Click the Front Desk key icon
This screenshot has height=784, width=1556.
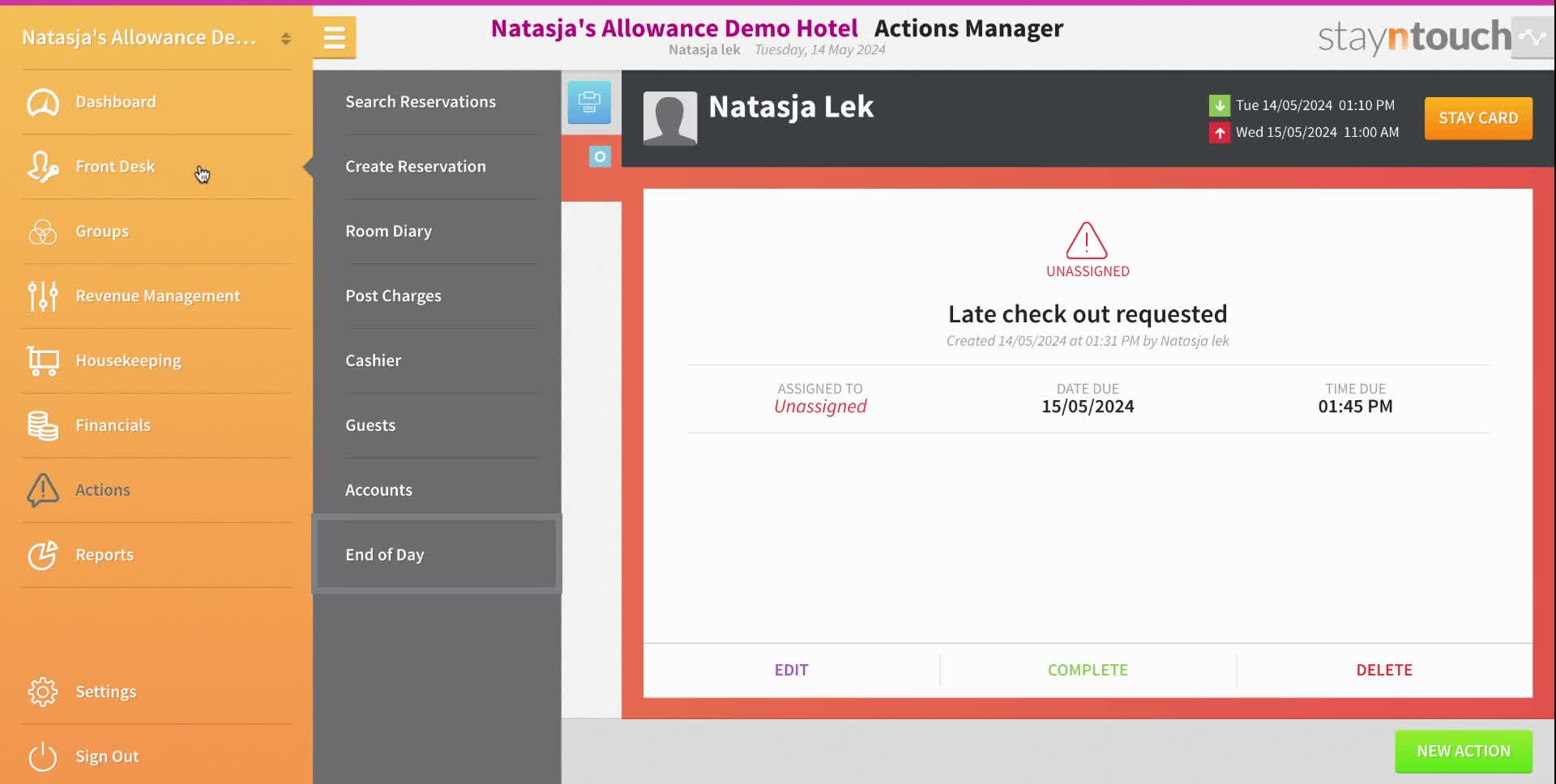[43, 167]
